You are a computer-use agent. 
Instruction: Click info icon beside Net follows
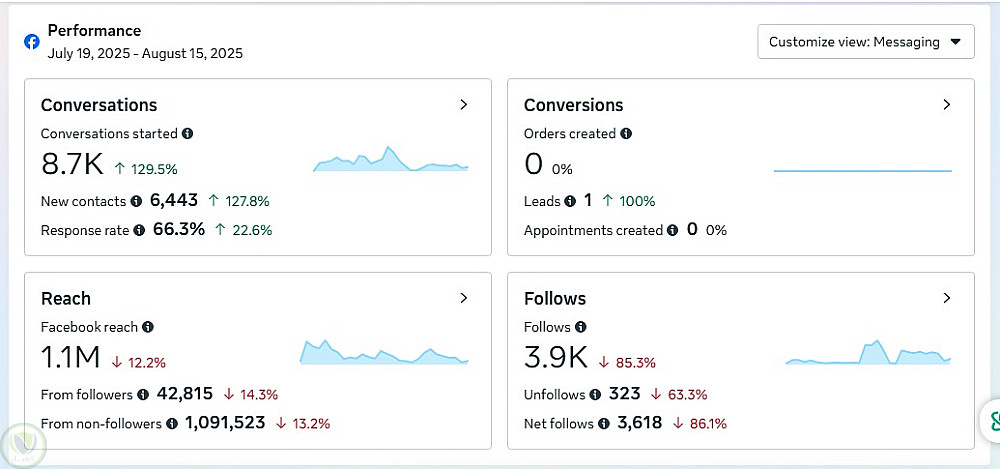pos(603,424)
